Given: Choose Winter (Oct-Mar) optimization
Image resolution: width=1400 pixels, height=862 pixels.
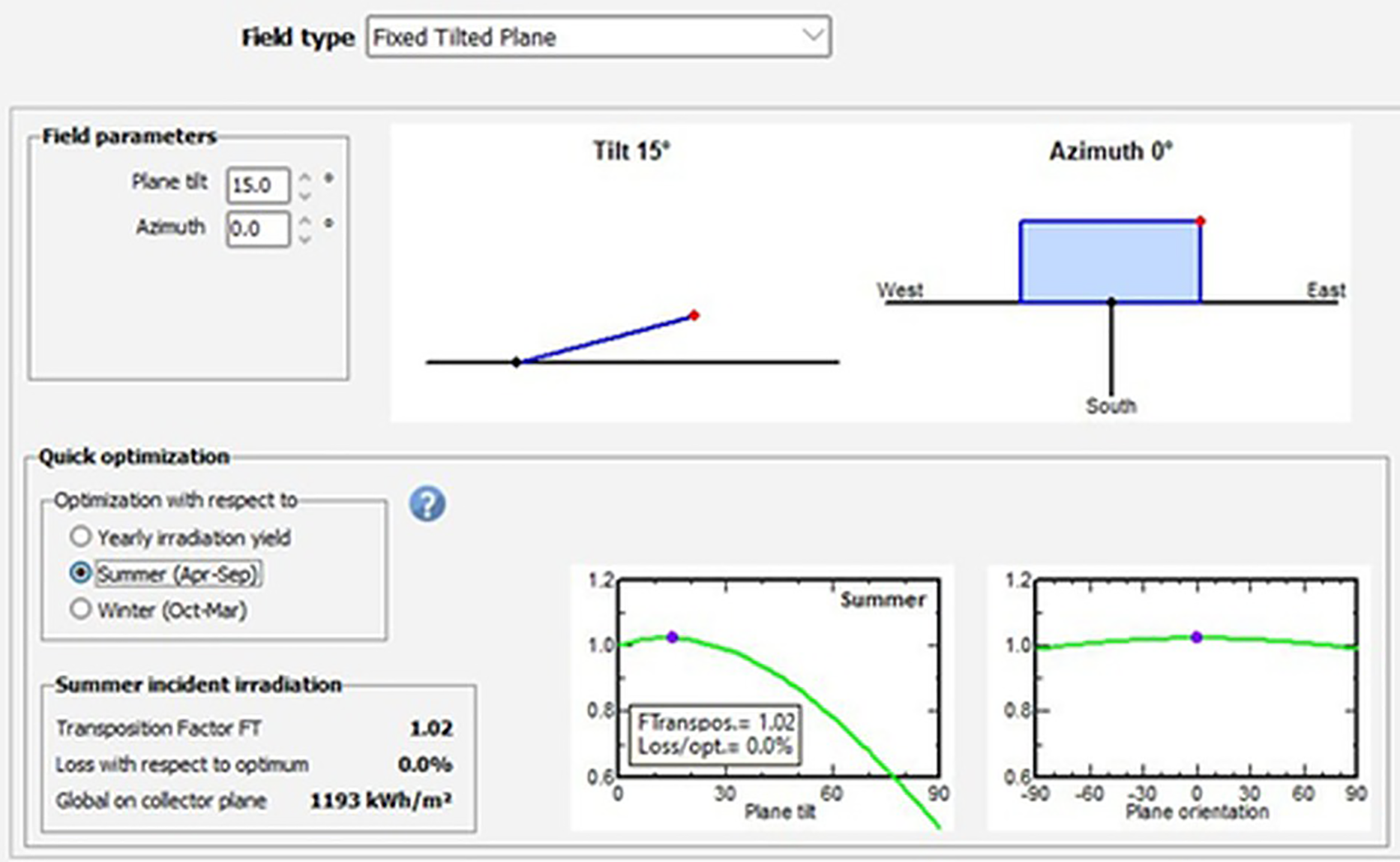Looking at the screenshot, I should (x=80, y=609).
